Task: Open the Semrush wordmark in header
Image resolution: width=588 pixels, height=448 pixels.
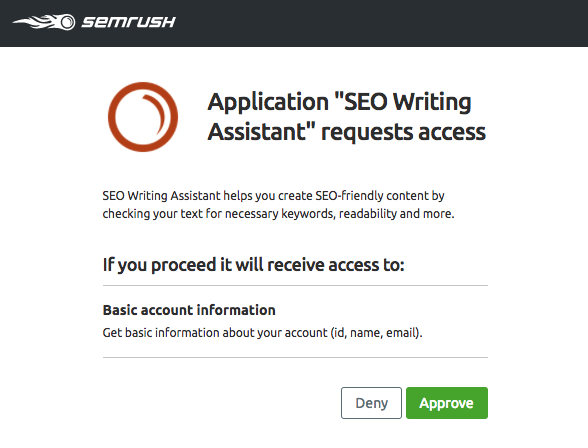Action: (x=129, y=22)
